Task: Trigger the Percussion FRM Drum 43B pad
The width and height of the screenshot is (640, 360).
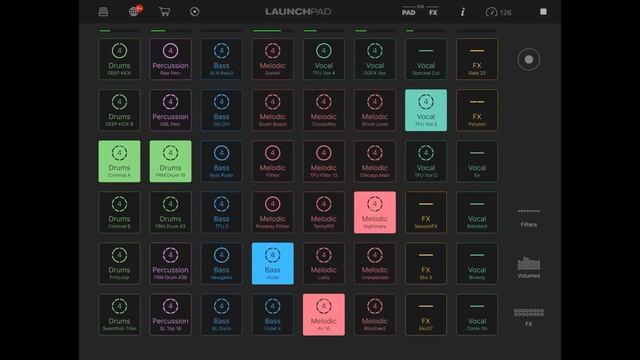Action: pos(170,263)
